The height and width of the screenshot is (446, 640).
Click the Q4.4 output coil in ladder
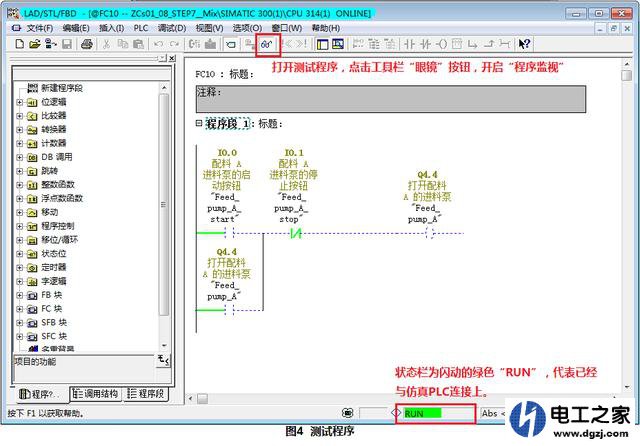tap(430, 233)
